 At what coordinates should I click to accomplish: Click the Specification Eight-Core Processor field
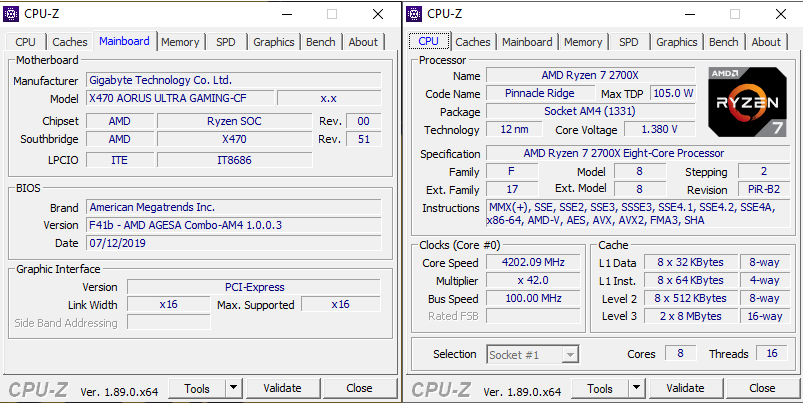(x=638, y=153)
